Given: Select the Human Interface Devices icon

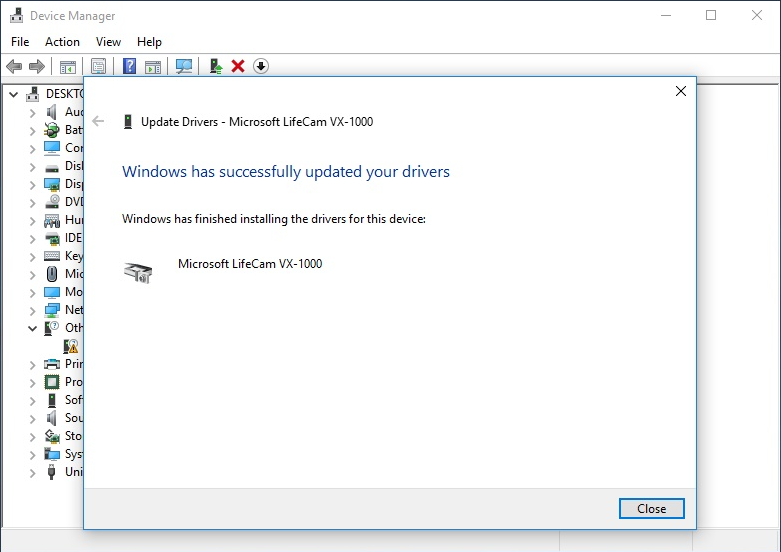Looking at the screenshot, I should pos(52,220).
